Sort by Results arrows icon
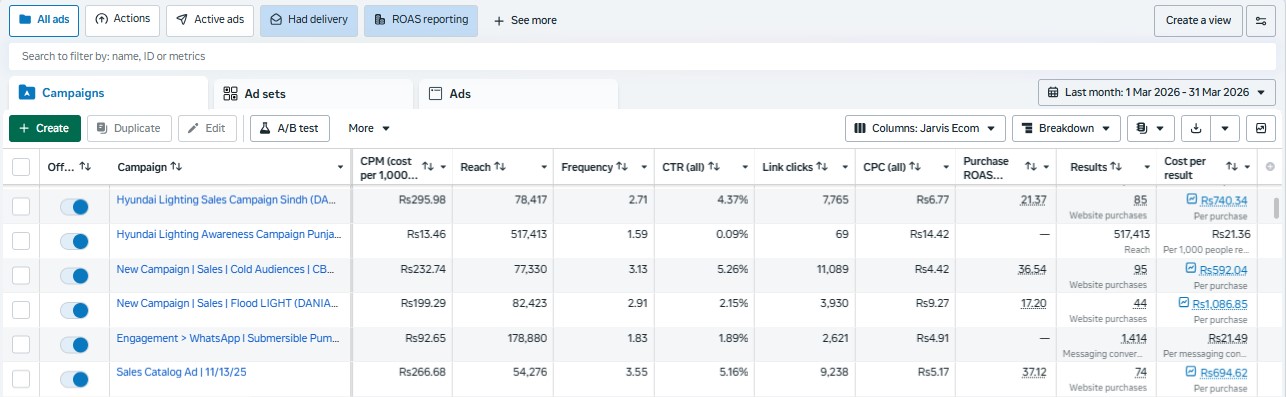1286x397 pixels. (1117, 166)
